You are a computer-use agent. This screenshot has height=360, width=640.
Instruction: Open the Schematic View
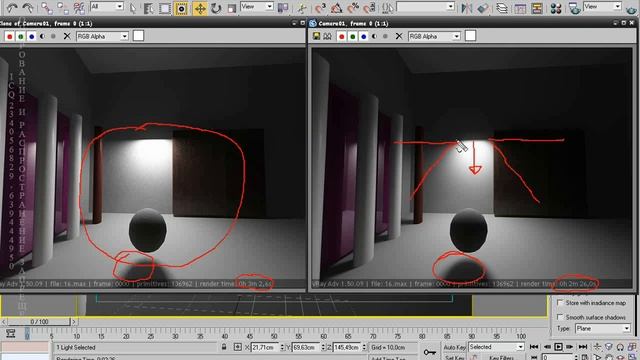point(536,8)
